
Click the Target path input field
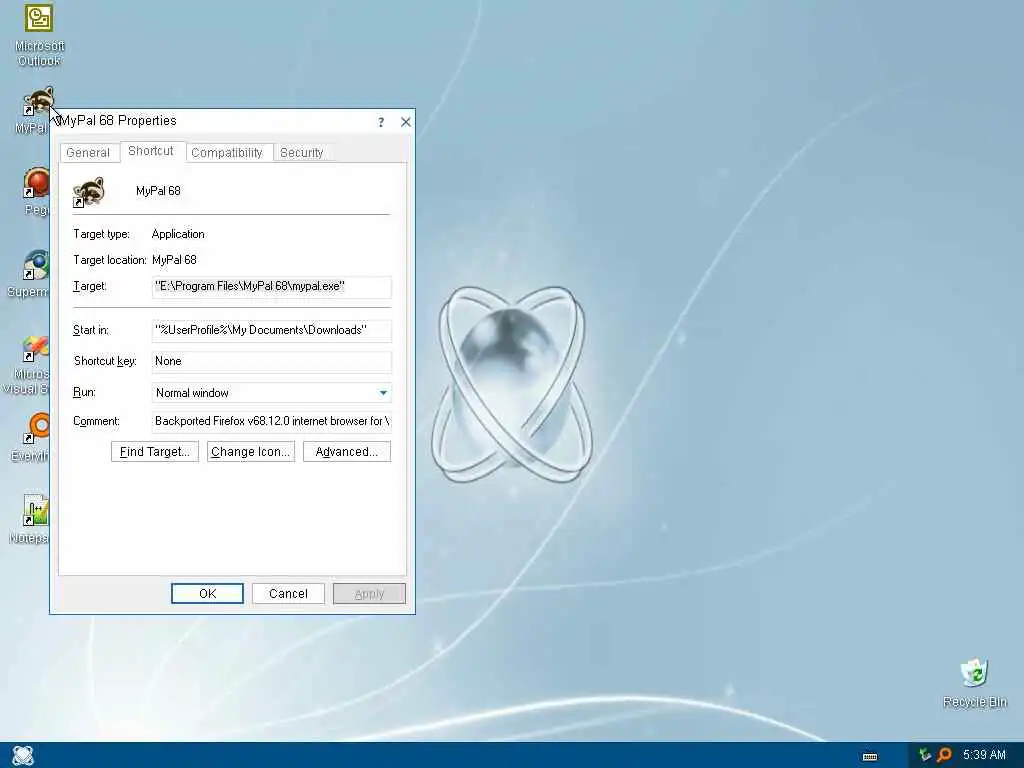[x=272, y=287]
